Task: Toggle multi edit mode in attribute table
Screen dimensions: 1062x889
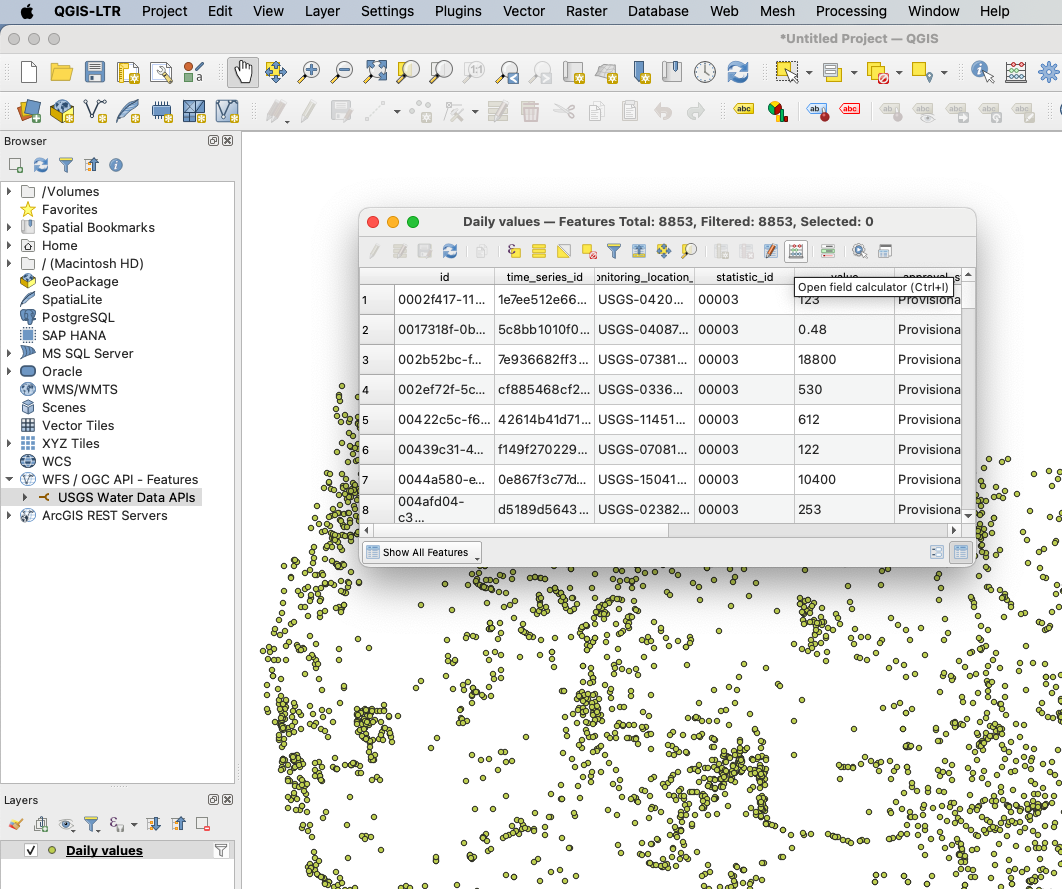Action: point(400,251)
